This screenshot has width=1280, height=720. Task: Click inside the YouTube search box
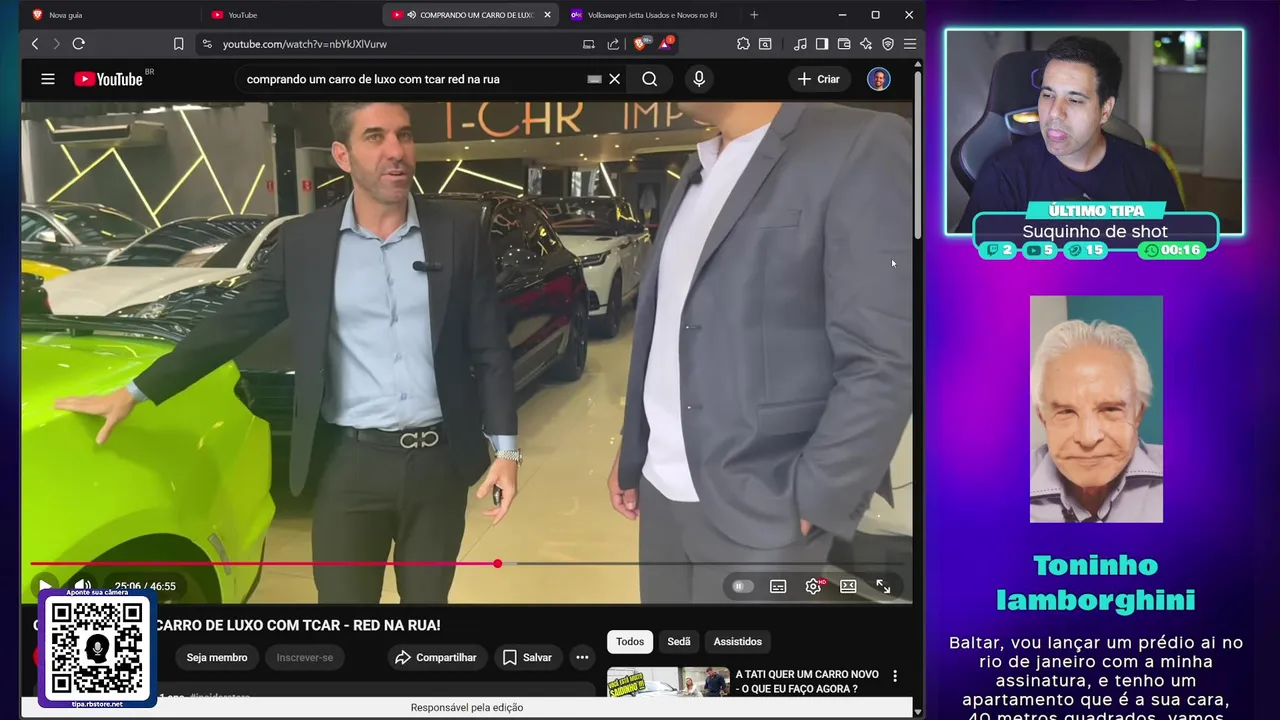point(410,79)
